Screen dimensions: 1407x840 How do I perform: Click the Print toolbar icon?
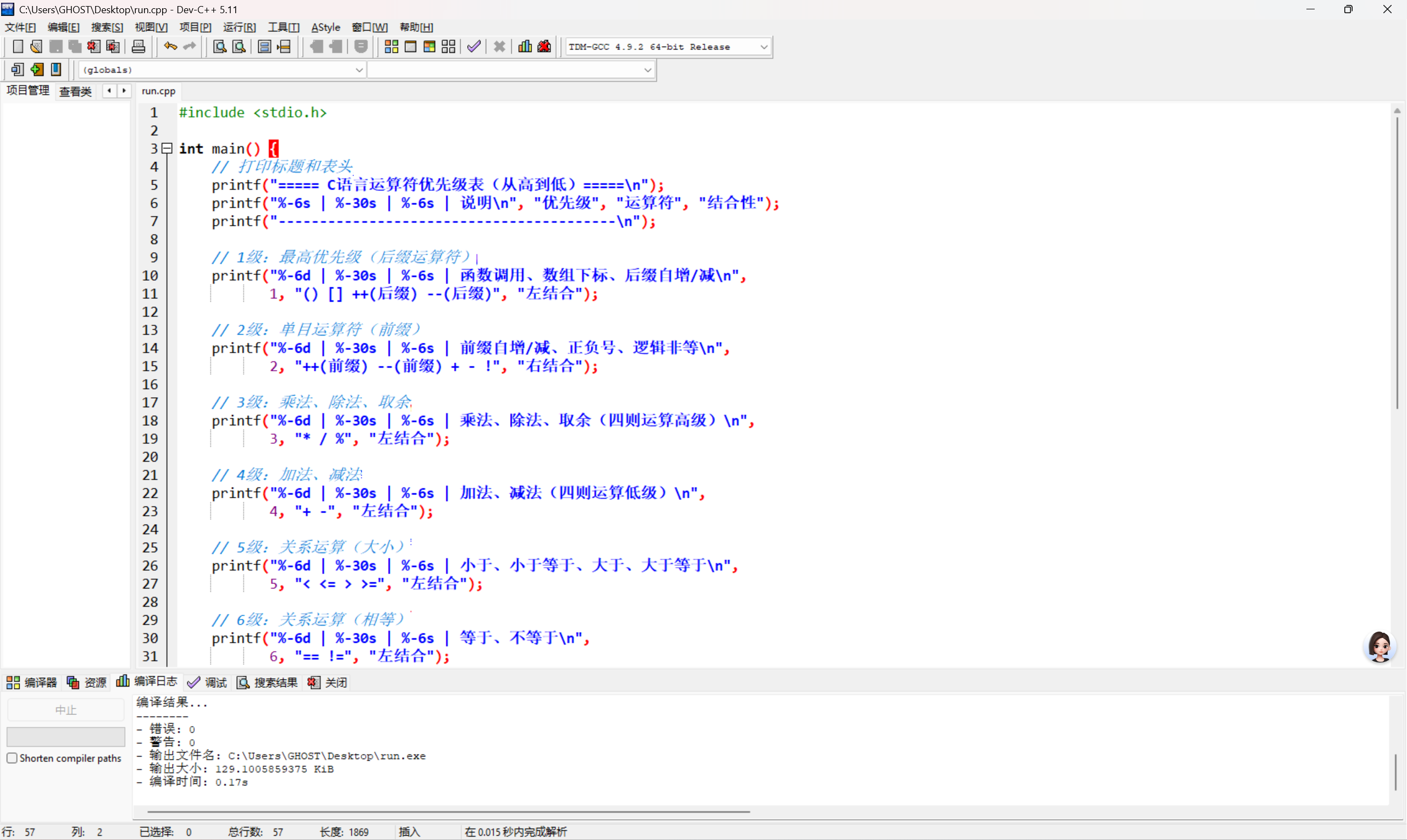pyautogui.click(x=138, y=46)
